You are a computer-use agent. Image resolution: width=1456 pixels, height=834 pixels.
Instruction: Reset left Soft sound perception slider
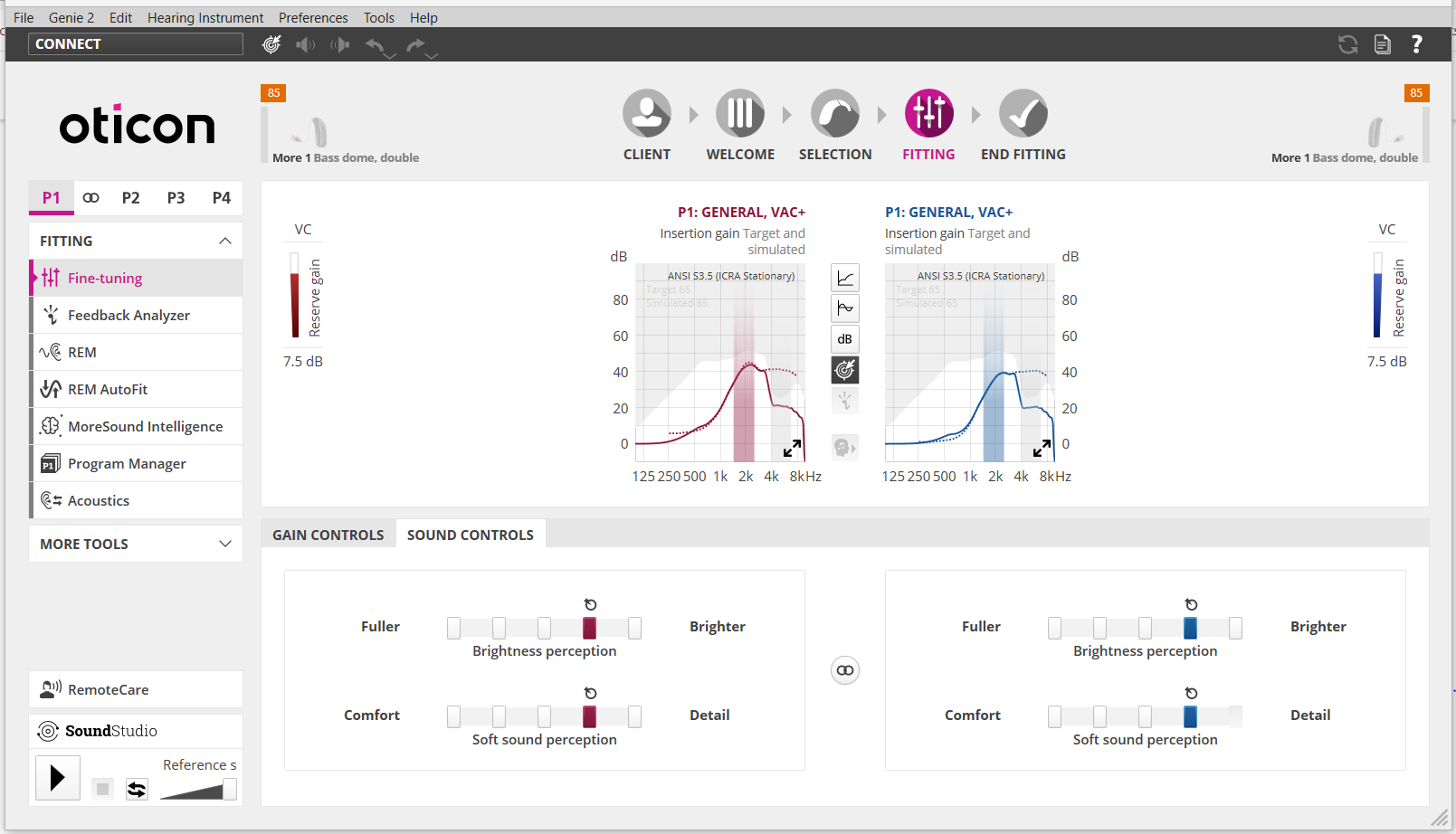click(x=590, y=693)
